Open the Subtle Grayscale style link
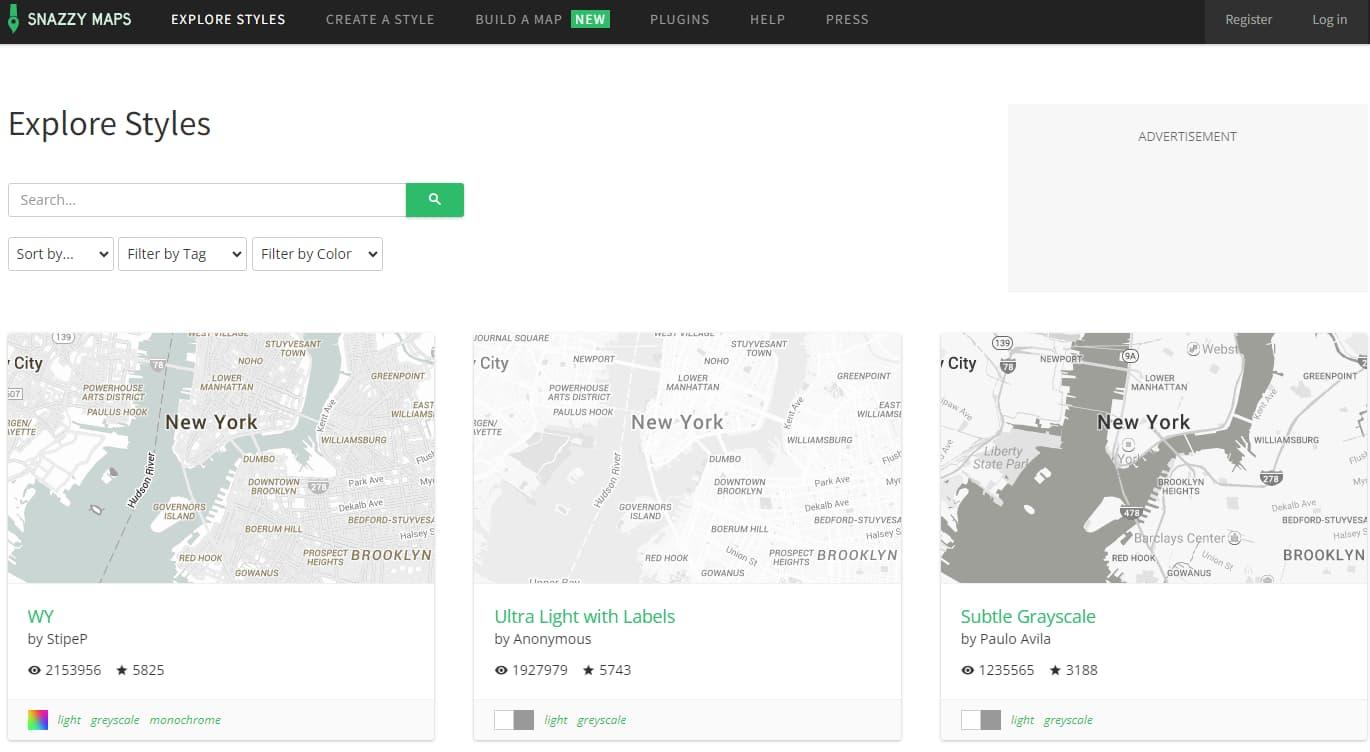 click(x=1028, y=616)
